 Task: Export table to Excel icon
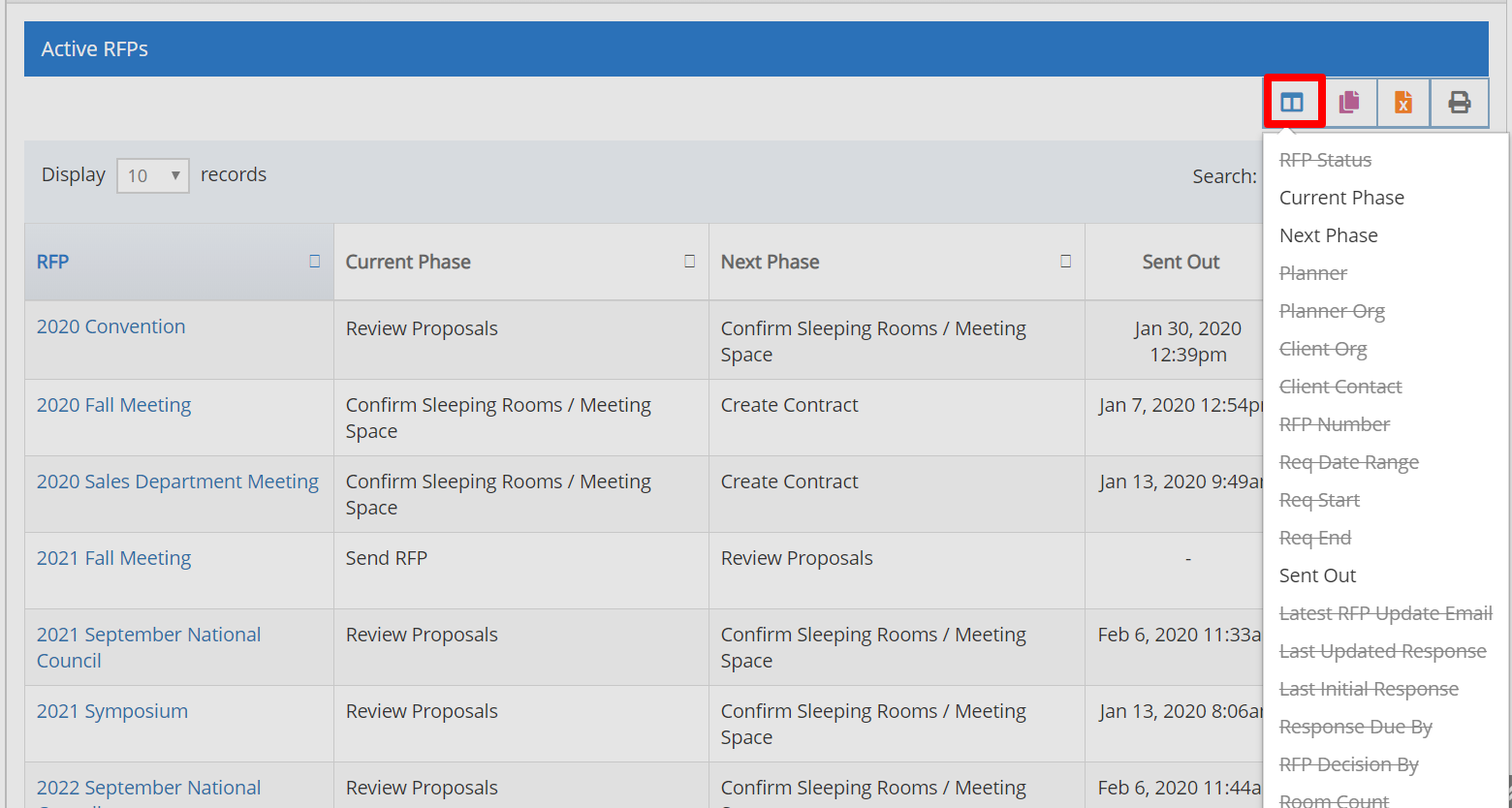(1402, 102)
